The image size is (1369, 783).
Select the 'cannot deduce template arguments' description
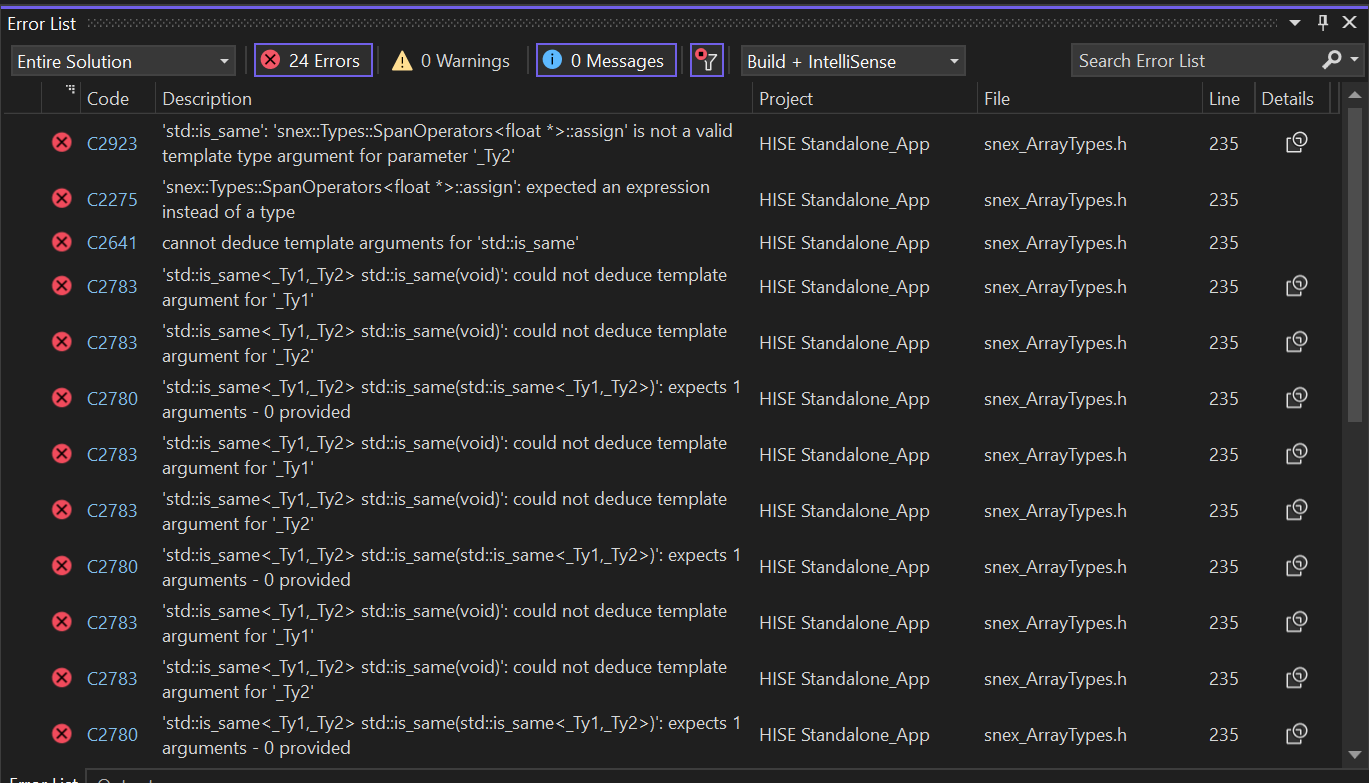371,243
